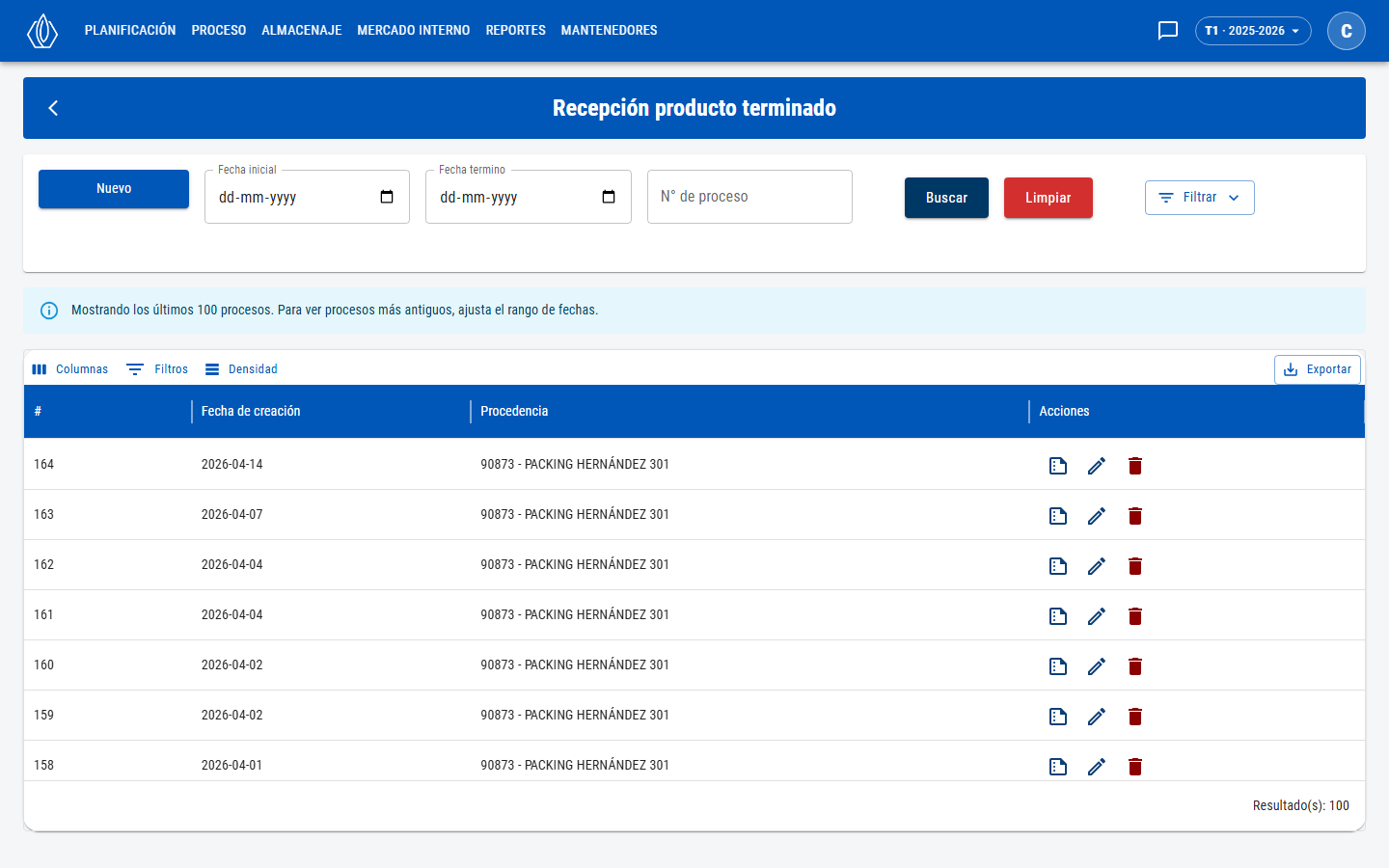
Task: Edit process 160 with pencil icon
Action: pyautogui.click(x=1097, y=666)
